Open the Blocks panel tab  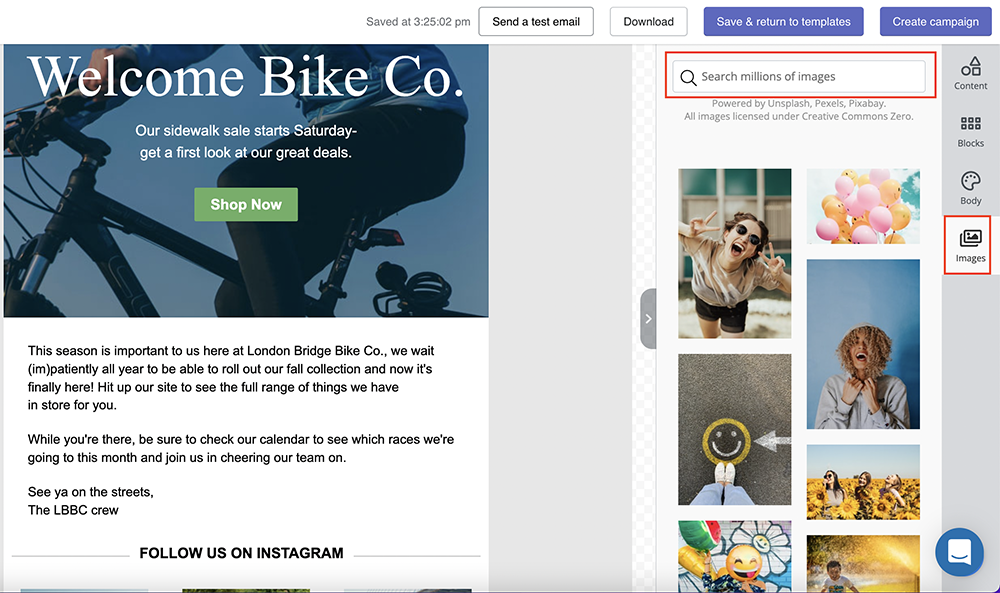pos(970,131)
